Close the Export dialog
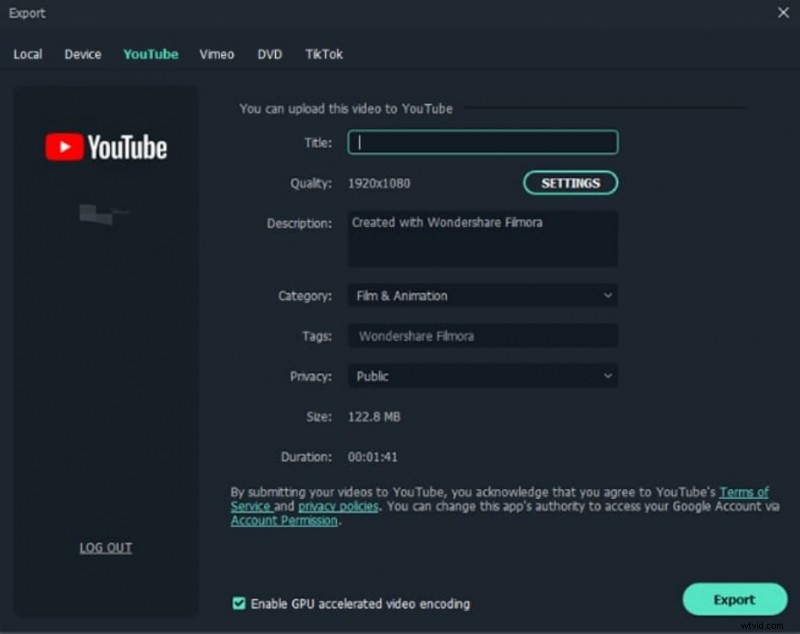Screen dimensions: 800x634 (784, 13)
